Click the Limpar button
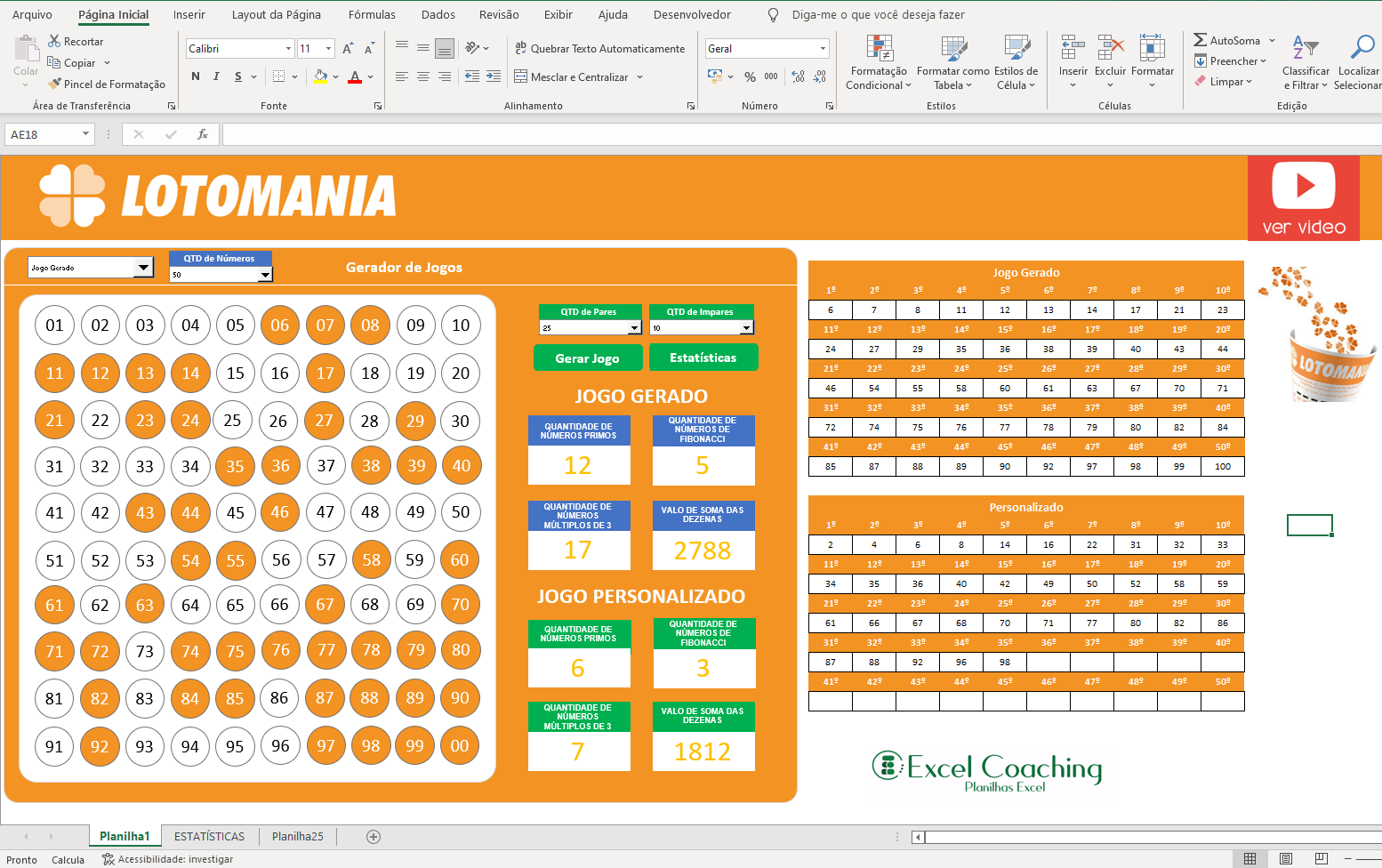Viewport: 1382px width, 868px height. (1224, 81)
